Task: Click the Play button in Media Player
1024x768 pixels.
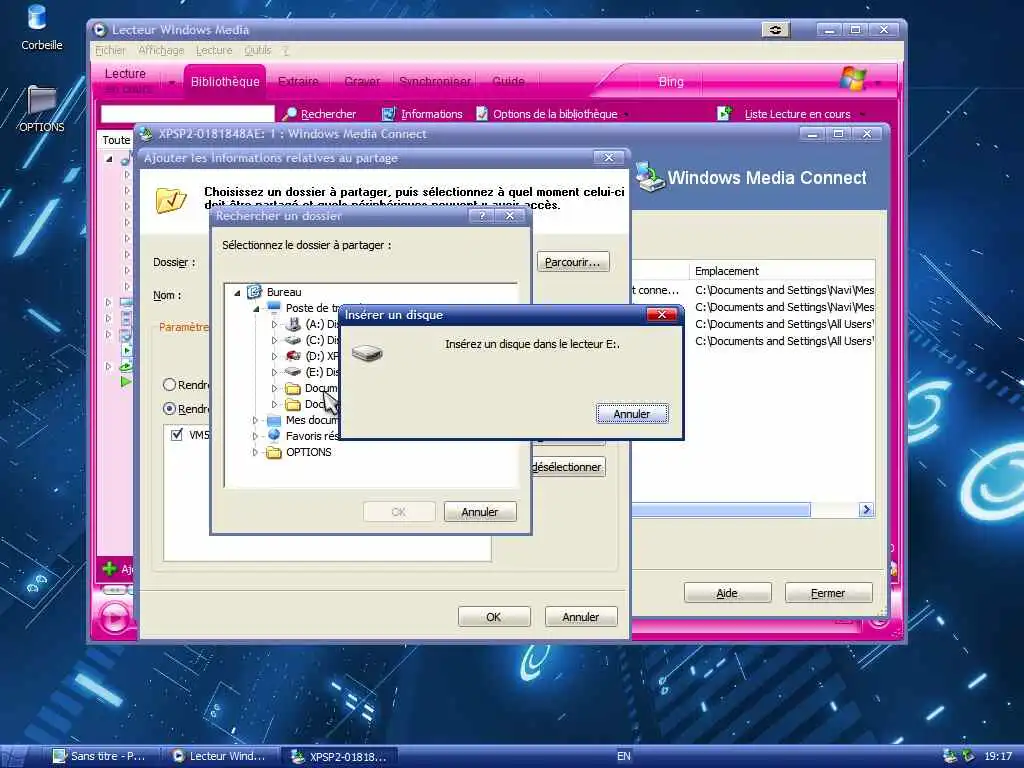Action: (x=116, y=617)
